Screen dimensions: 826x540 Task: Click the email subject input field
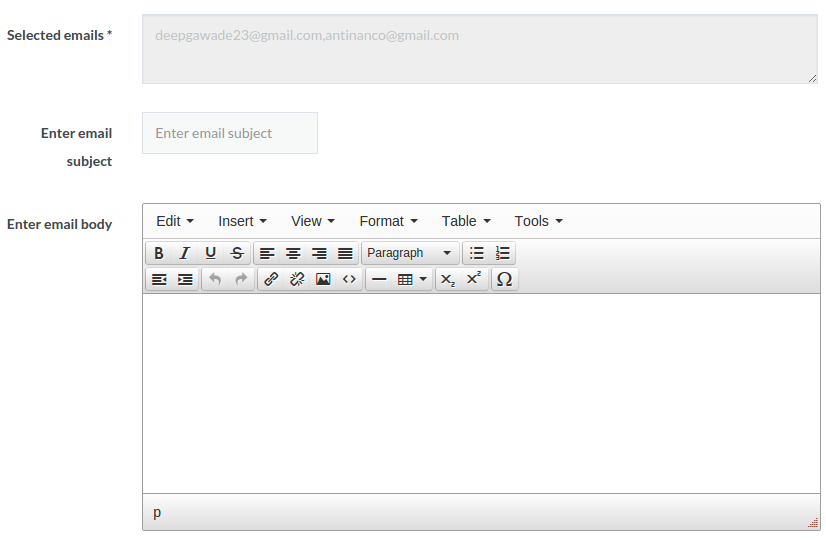click(x=230, y=133)
